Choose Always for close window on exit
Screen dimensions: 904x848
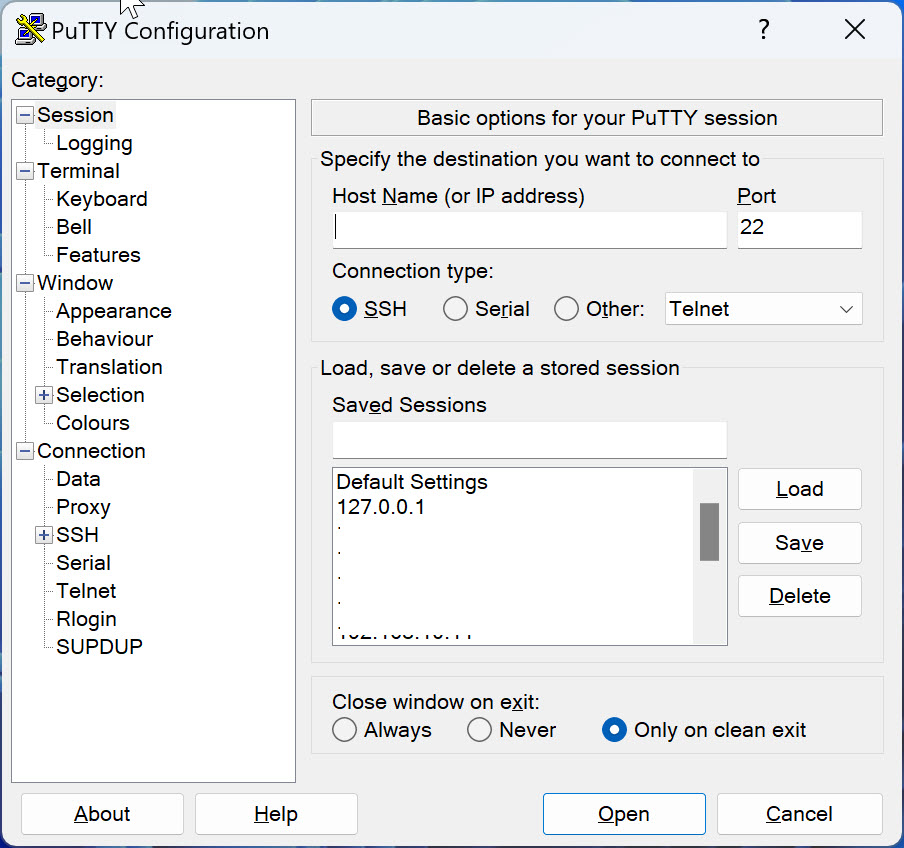click(x=344, y=730)
